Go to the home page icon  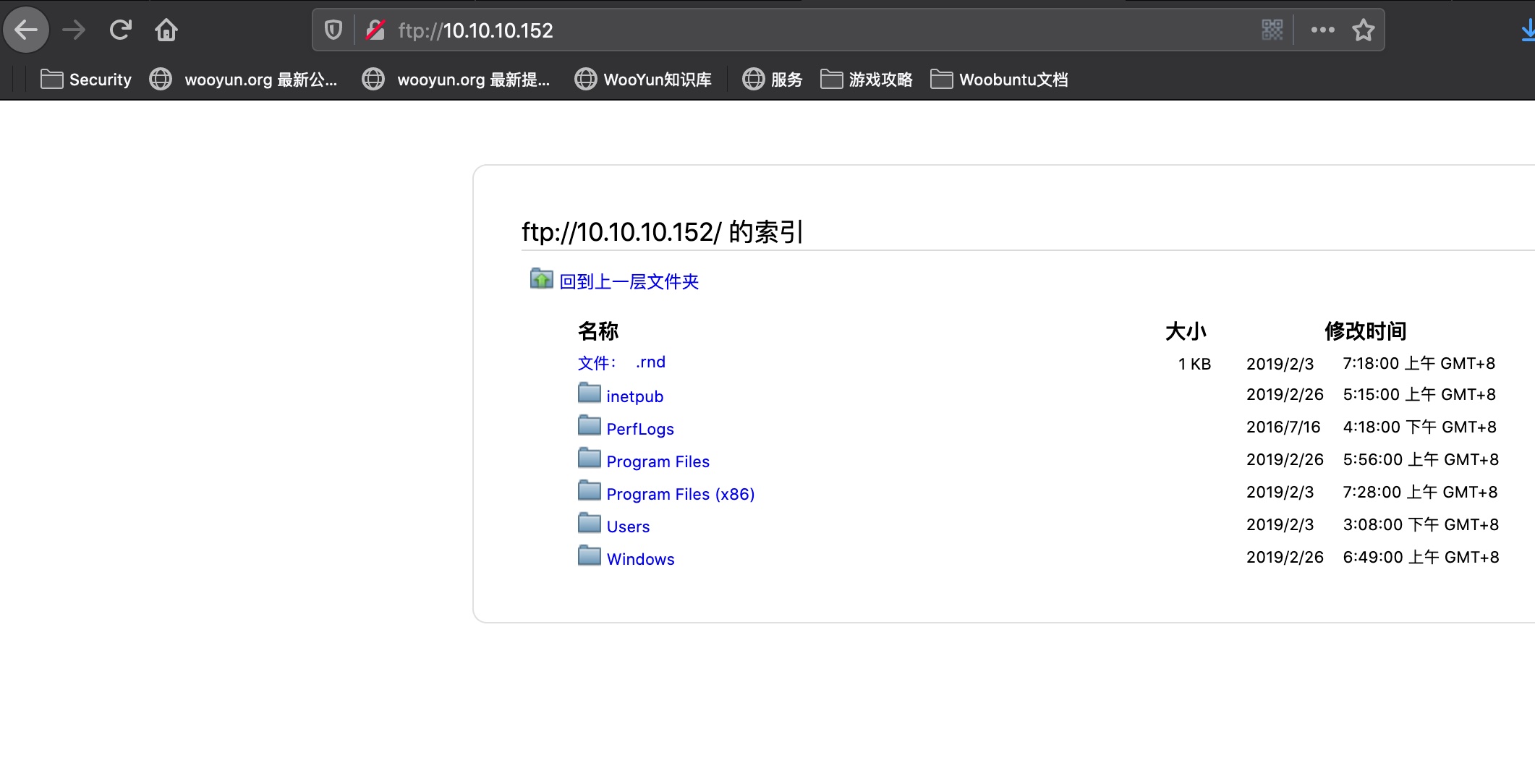pyautogui.click(x=166, y=30)
